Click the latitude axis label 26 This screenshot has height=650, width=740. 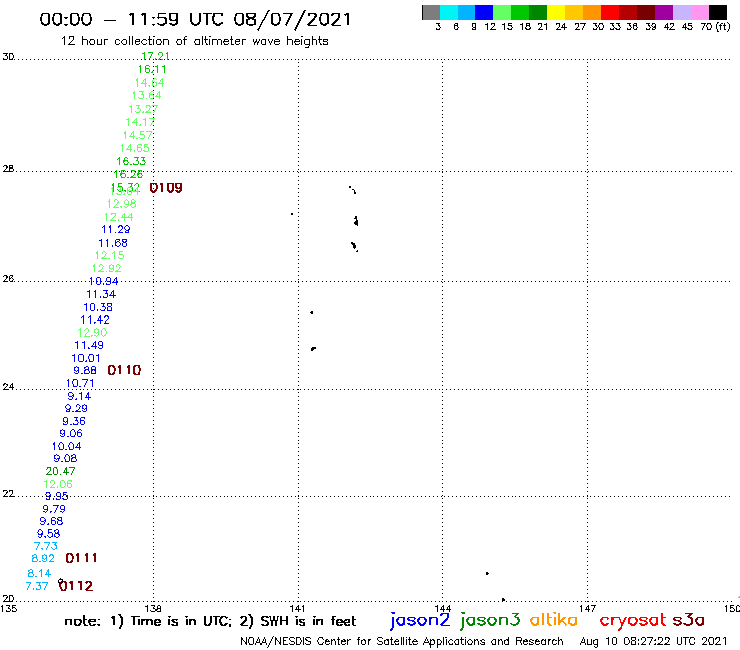[8, 279]
